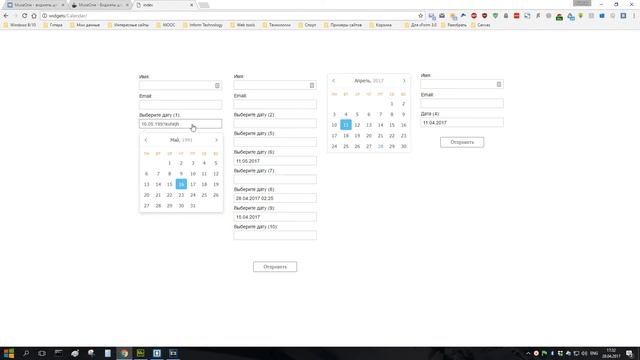
Task: Focus the Выберите дату (10) input
Action: (275, 236)
